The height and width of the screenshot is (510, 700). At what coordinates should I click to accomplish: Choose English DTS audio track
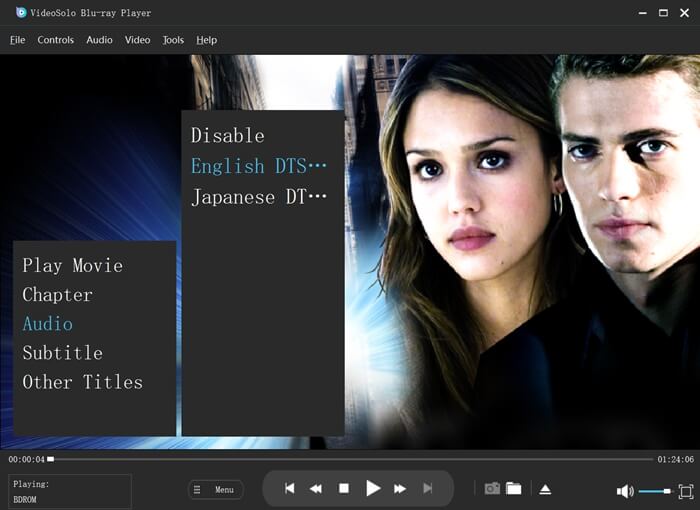tap(259, 167)
